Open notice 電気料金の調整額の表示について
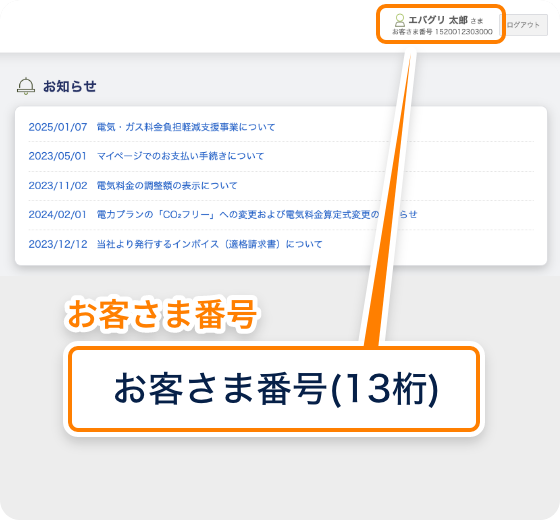The width and height of the screenshot is (560, 520). pyautogui.click(x=167, y=186)
